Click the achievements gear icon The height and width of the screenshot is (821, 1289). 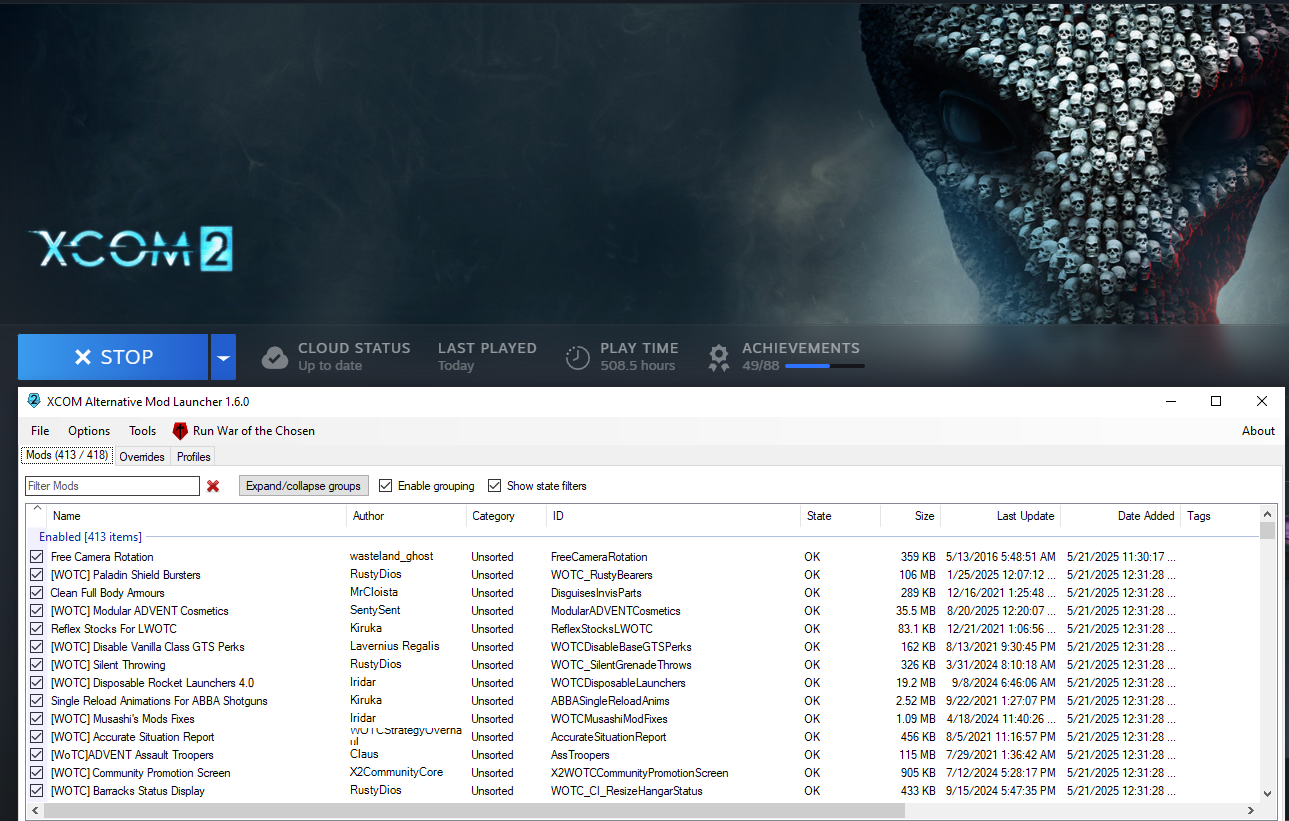click(718, 357)
